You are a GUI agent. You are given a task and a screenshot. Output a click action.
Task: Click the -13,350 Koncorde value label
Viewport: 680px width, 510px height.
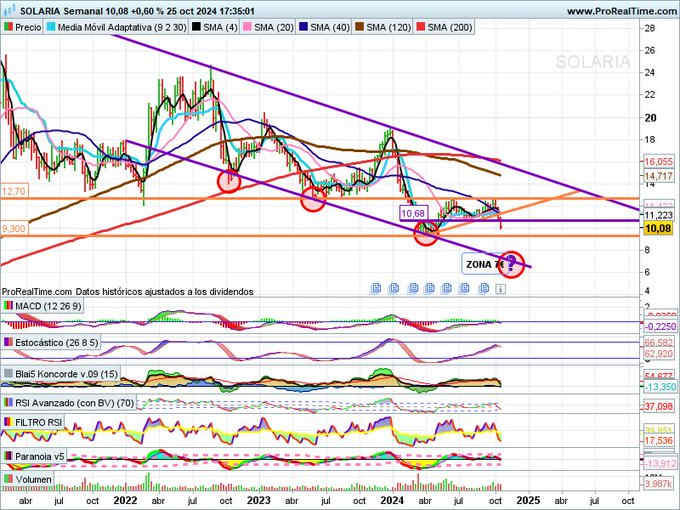659,386
